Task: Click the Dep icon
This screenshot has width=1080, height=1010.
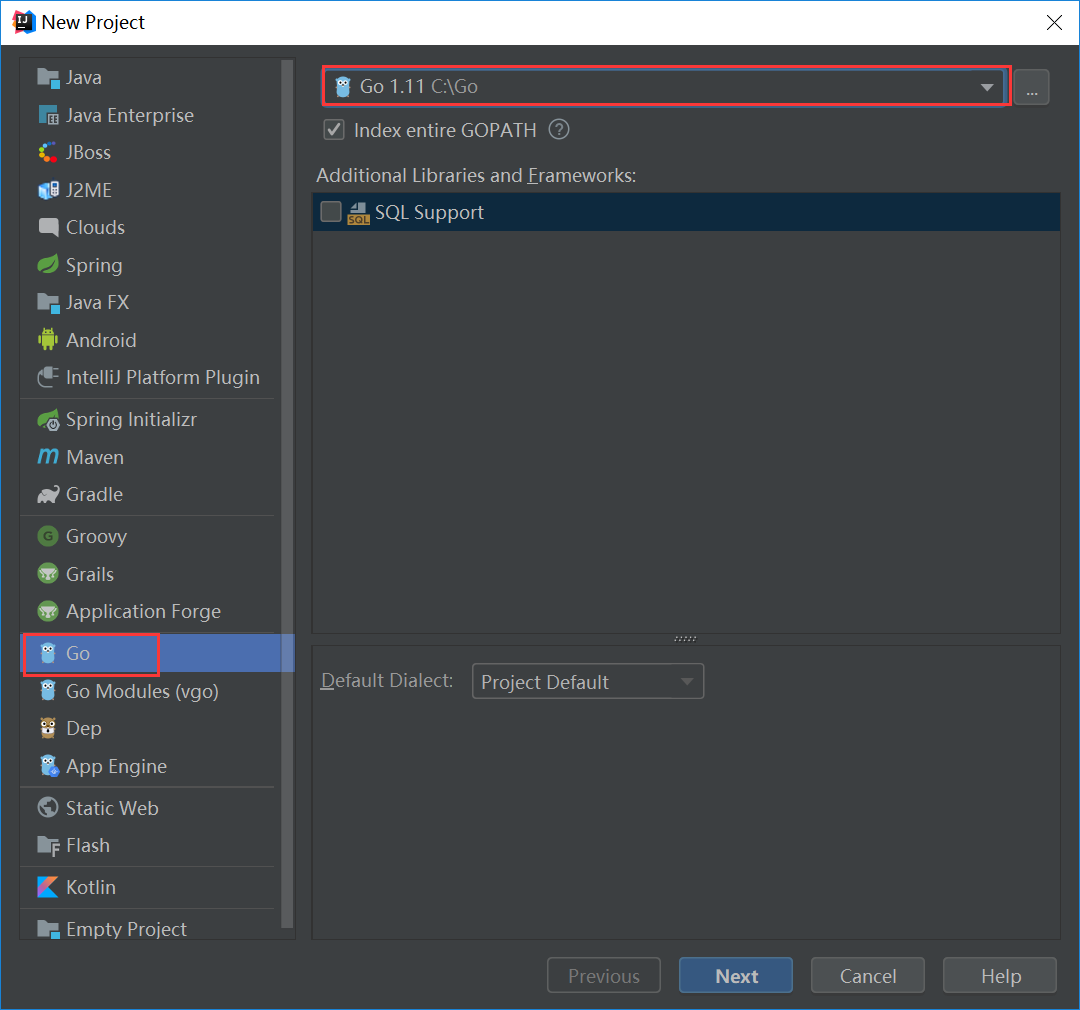Action: point(48,728)
